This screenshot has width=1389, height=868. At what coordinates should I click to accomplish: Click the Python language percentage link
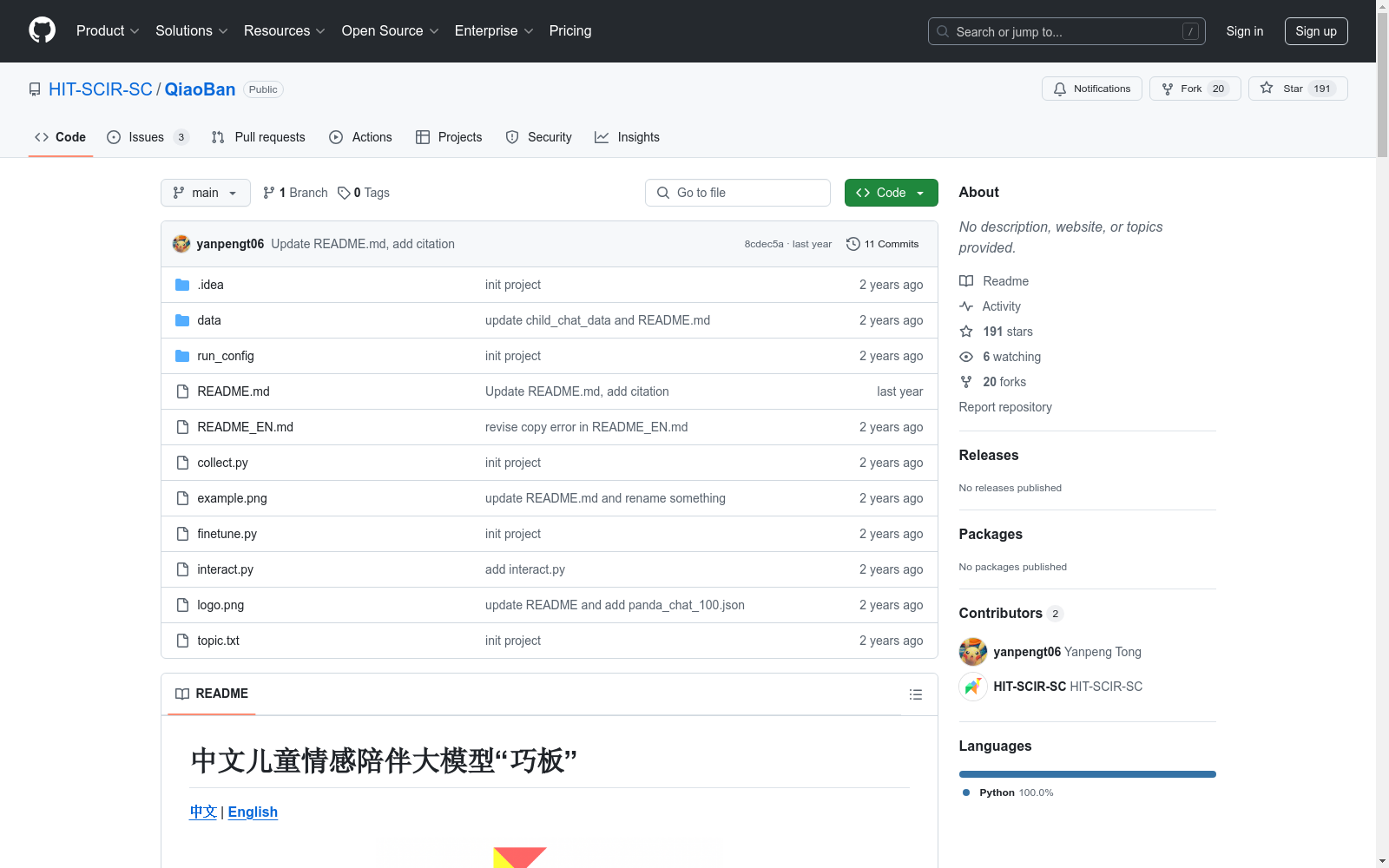tap(1008, 792)
